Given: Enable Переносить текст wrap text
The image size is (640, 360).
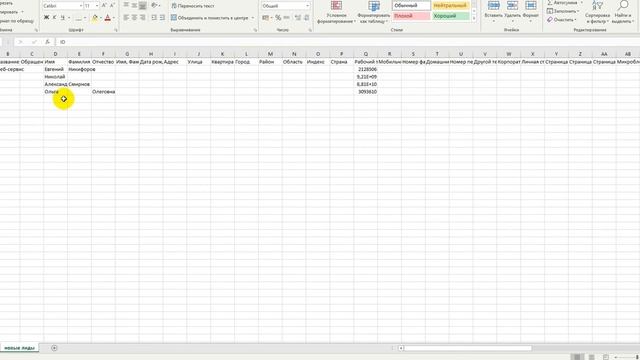Looking at the screenshot, I should pyautogui.click(x=193, y=6).
